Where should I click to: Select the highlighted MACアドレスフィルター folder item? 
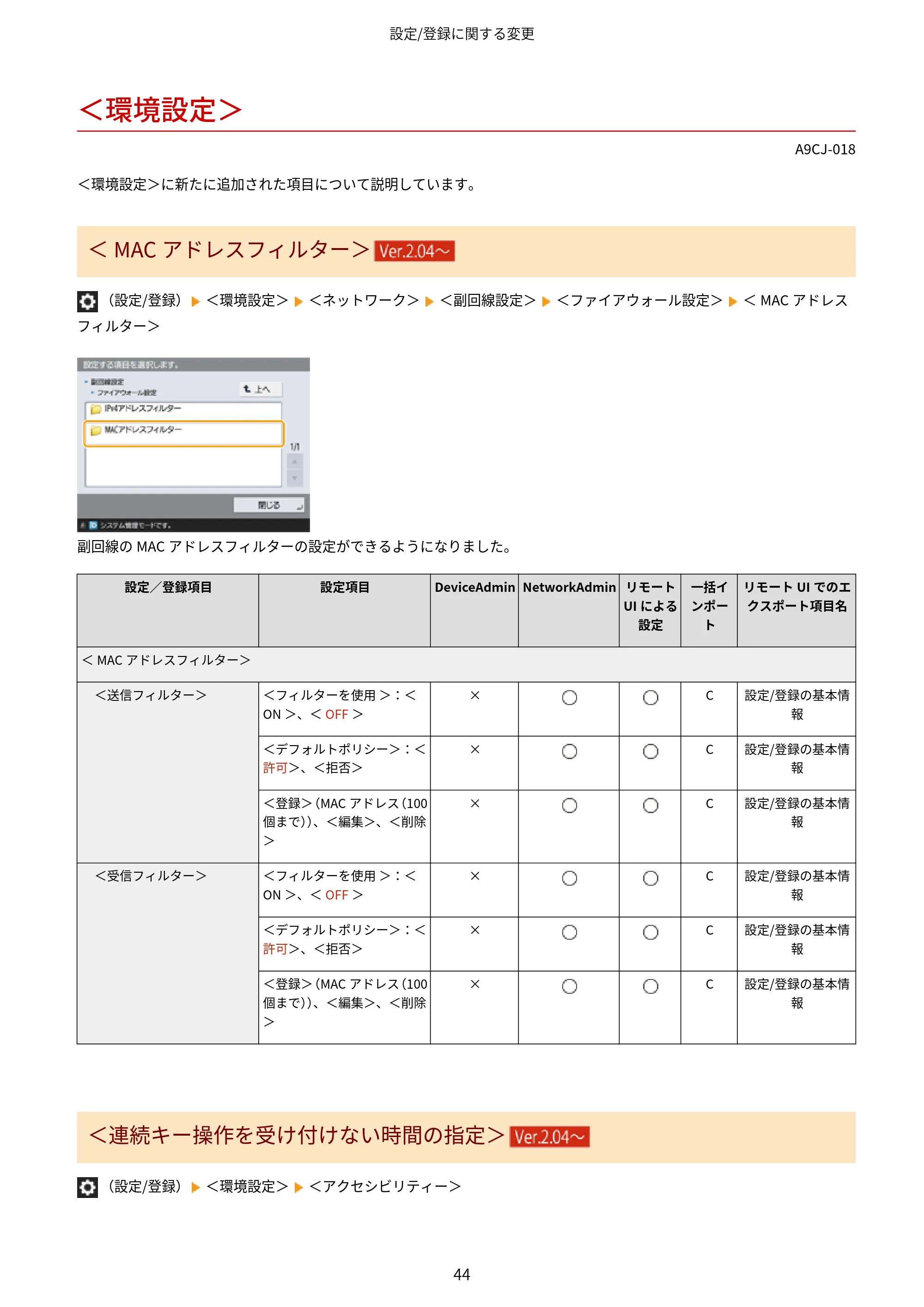point(183,433)
